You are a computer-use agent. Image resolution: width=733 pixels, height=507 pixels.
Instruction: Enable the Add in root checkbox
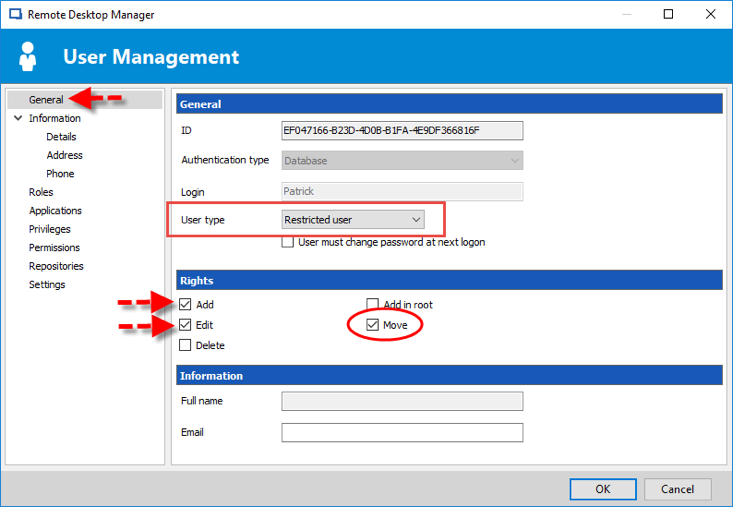(x=372, y=305)
